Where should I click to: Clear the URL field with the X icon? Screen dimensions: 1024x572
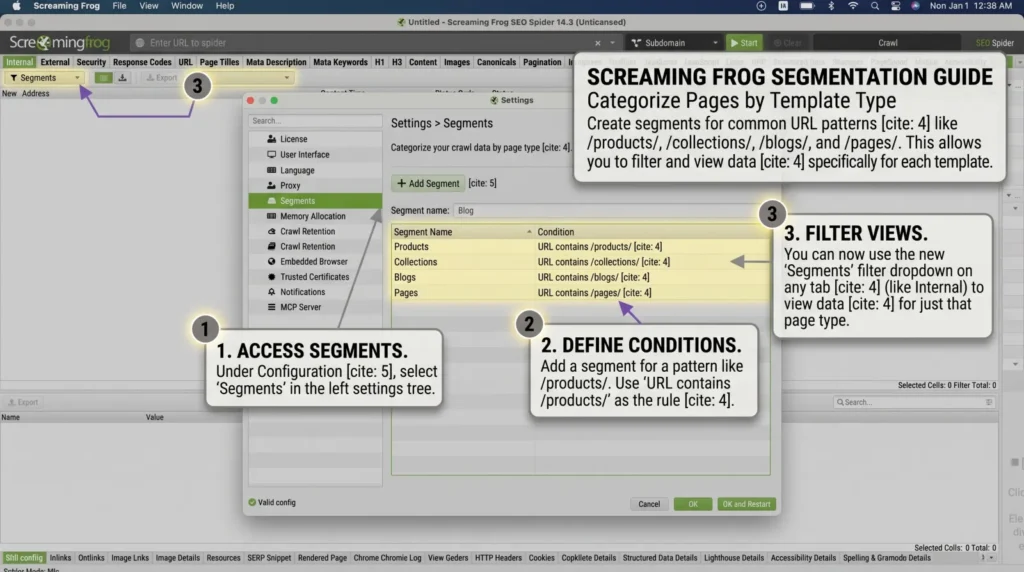[597, 42]
